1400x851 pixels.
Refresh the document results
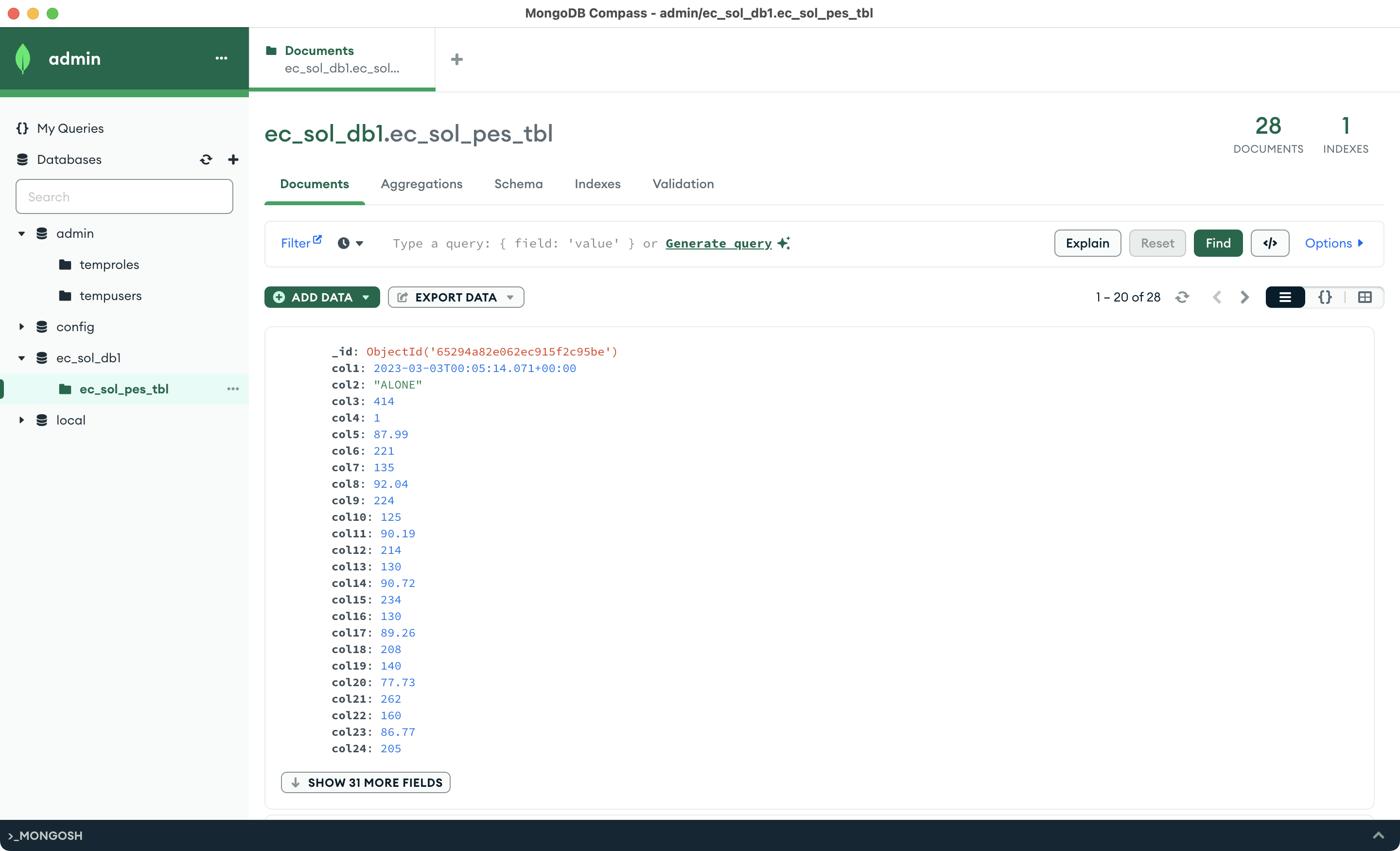click(1182, 297)
